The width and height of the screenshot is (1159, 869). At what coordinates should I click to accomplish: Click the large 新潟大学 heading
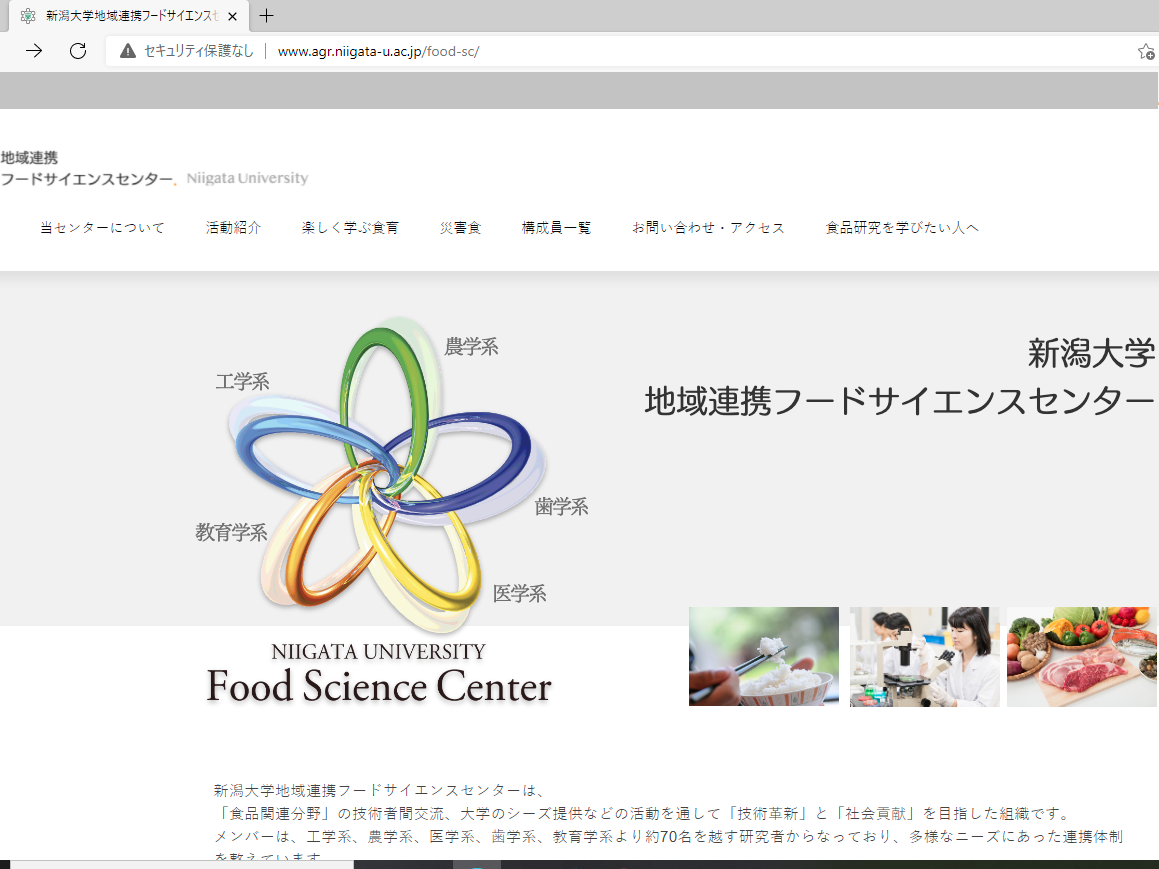point(1091,353)
